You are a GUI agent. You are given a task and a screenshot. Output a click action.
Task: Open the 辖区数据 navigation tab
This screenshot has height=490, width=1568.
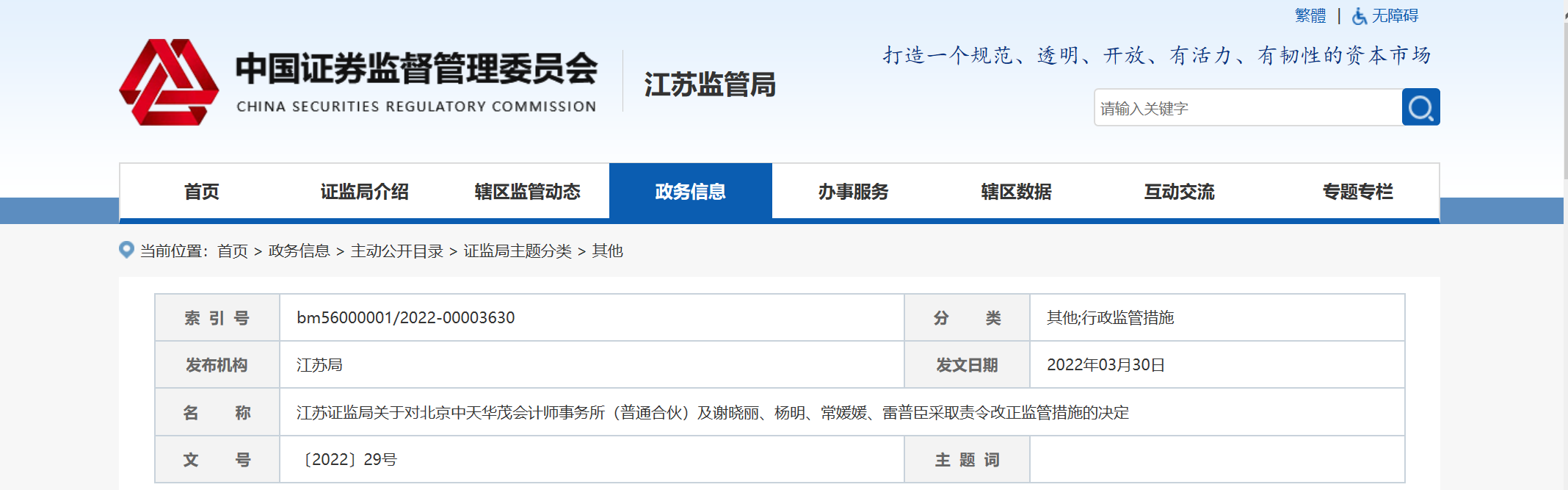click(x=1016, y=192)
